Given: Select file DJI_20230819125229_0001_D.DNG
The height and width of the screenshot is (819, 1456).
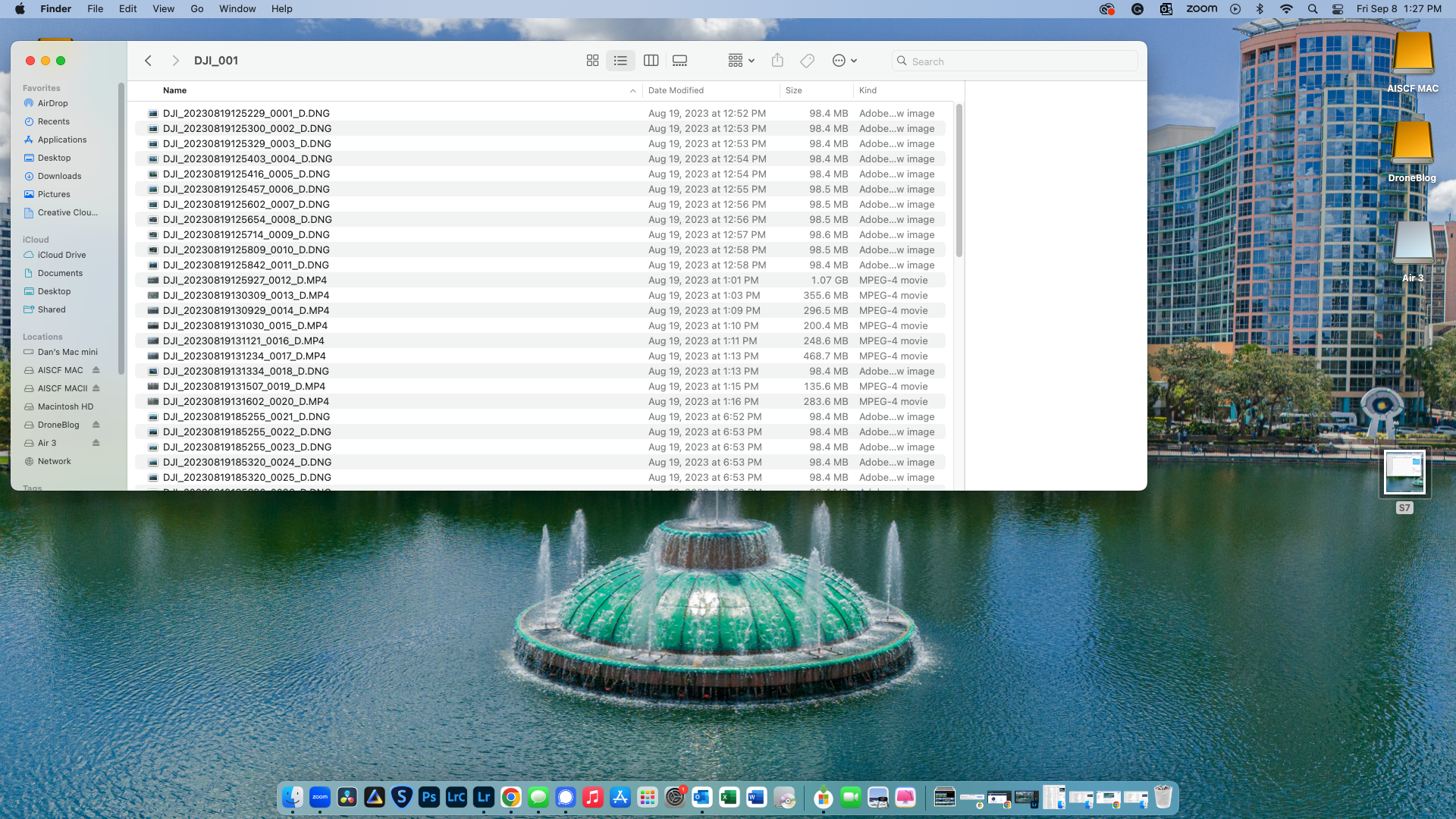Looking at the screenshot, I should 540,113.
